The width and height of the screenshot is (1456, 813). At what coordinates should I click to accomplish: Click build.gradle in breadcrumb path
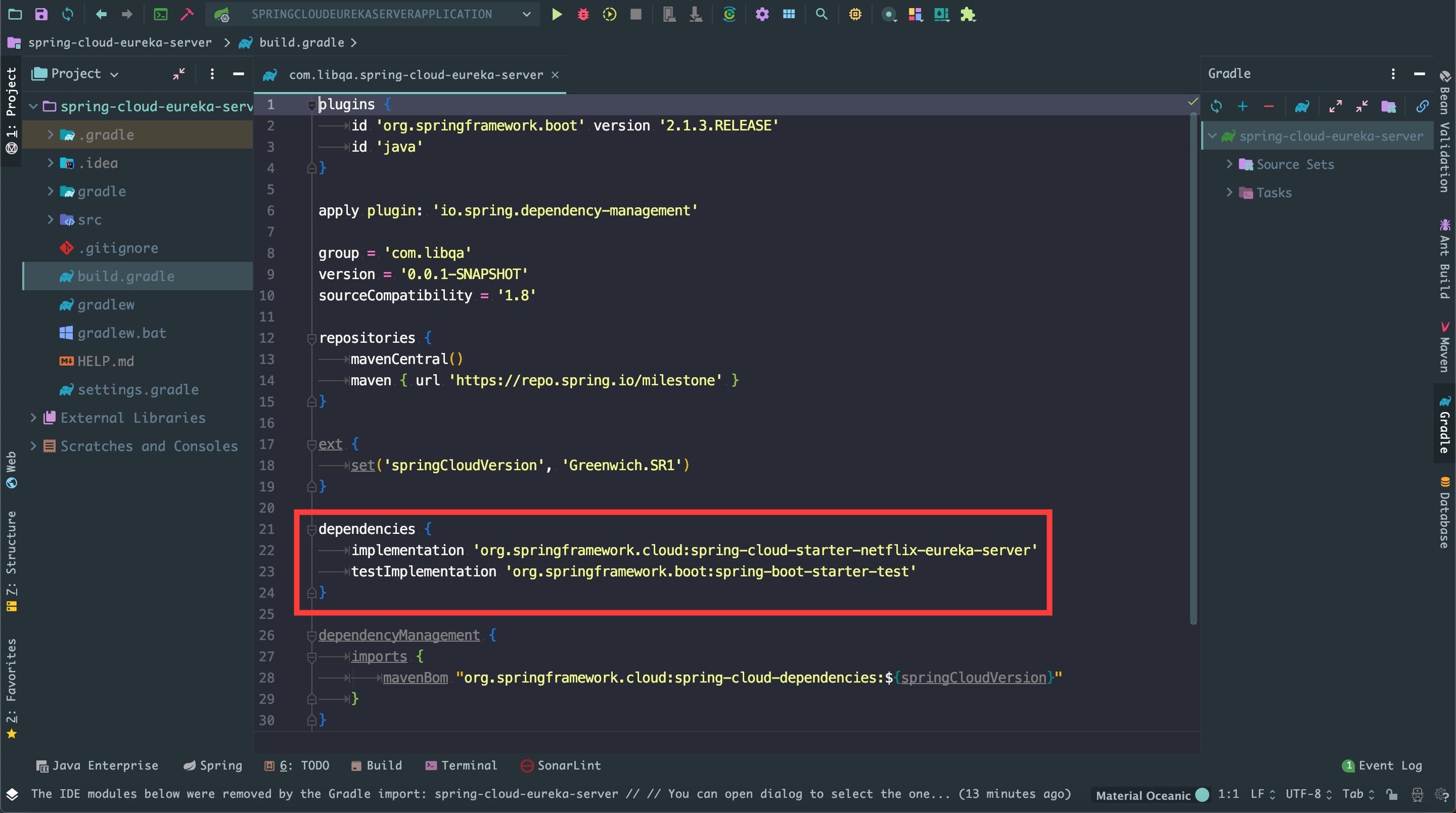[301, 42]
